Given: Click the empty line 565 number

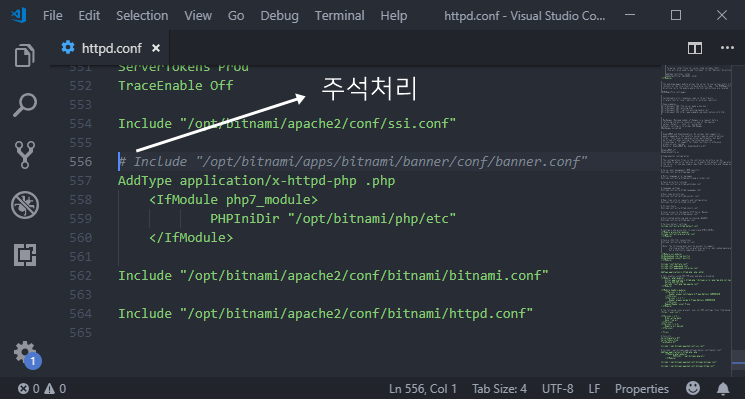Looking at the screenshot, I should coord(81,332).
